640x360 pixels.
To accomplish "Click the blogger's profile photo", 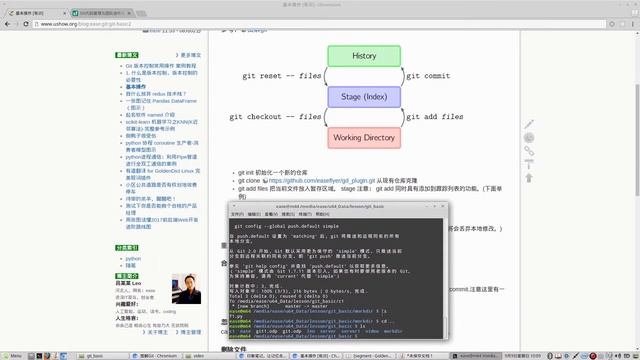I will click(187, 289).
